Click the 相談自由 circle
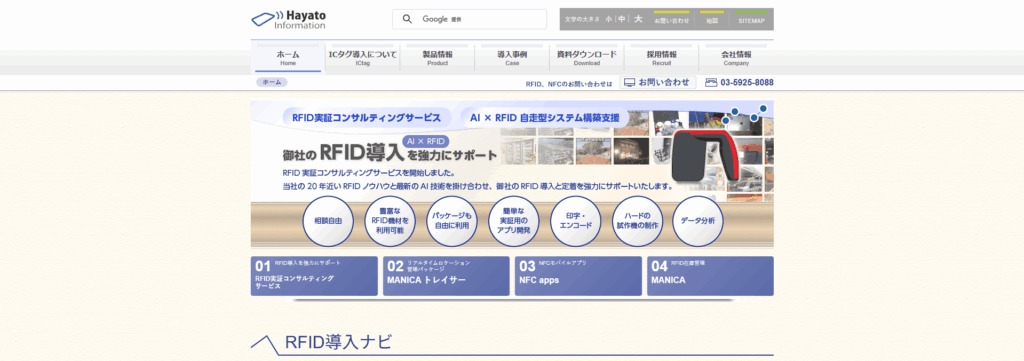1024x361 pixels. tap(328, 221)
